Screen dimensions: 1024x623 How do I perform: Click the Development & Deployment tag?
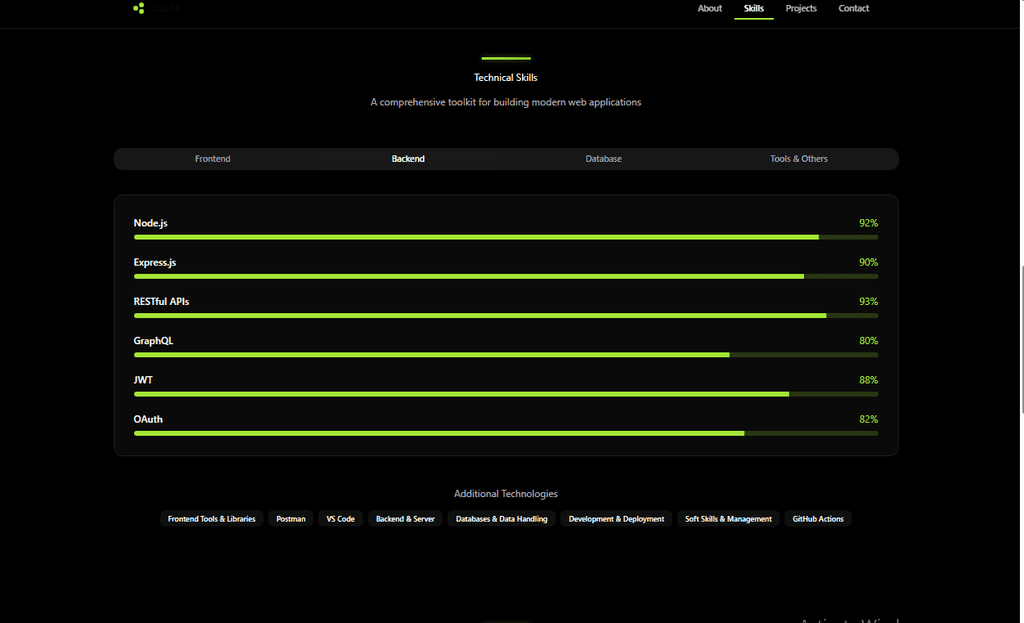[616, 519]
